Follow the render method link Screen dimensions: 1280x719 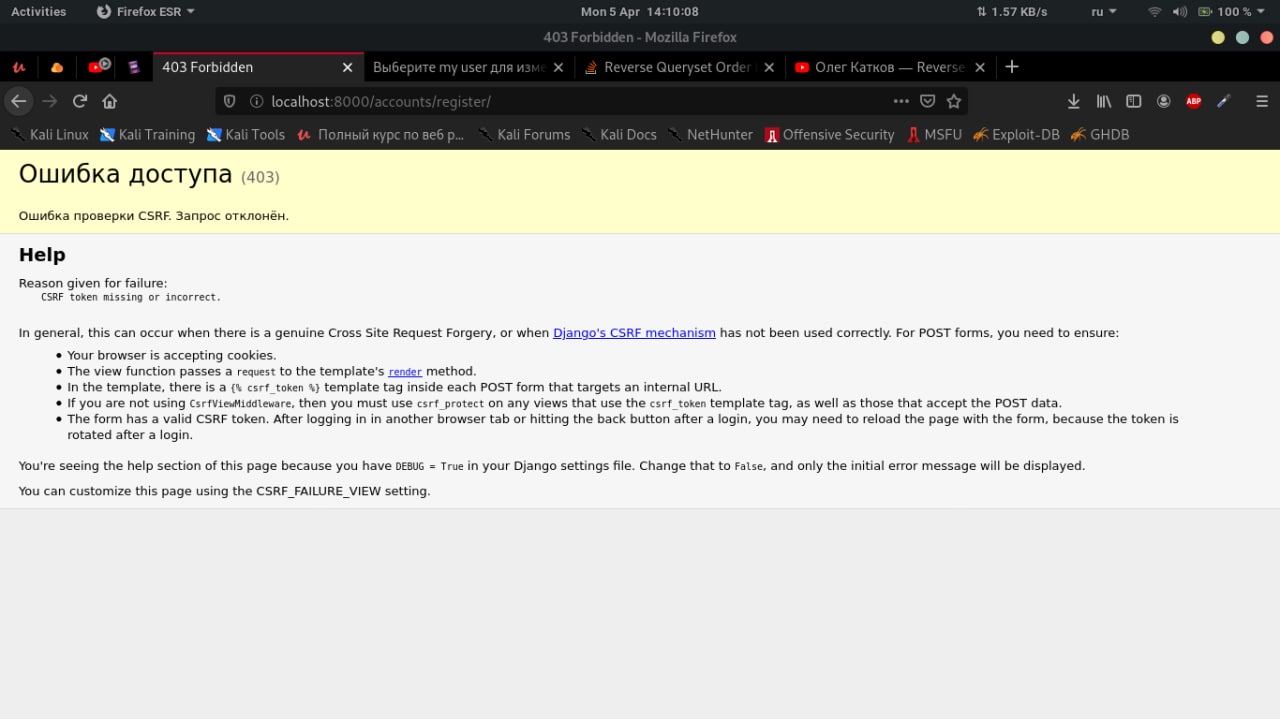pyautogui.click(x=405, y=371)
